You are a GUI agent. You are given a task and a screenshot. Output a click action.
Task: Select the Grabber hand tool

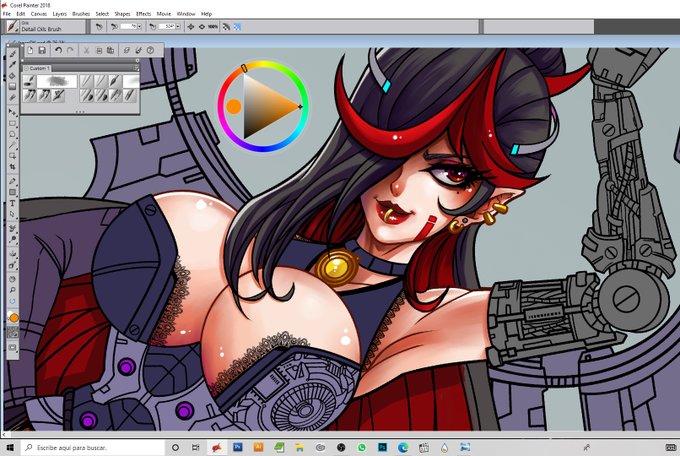(x=13, y=279)
